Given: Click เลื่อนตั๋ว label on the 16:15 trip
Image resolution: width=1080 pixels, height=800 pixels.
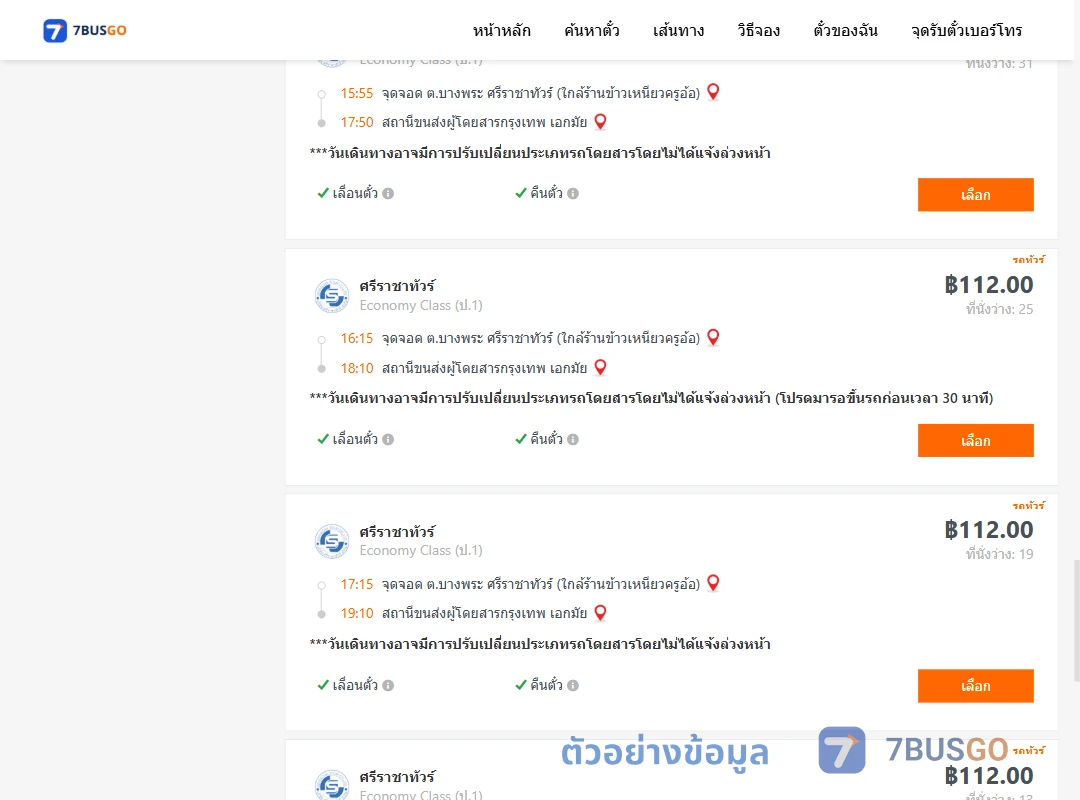Looking at the screenshot, I should pyautogui.click(x=355, y=439).
